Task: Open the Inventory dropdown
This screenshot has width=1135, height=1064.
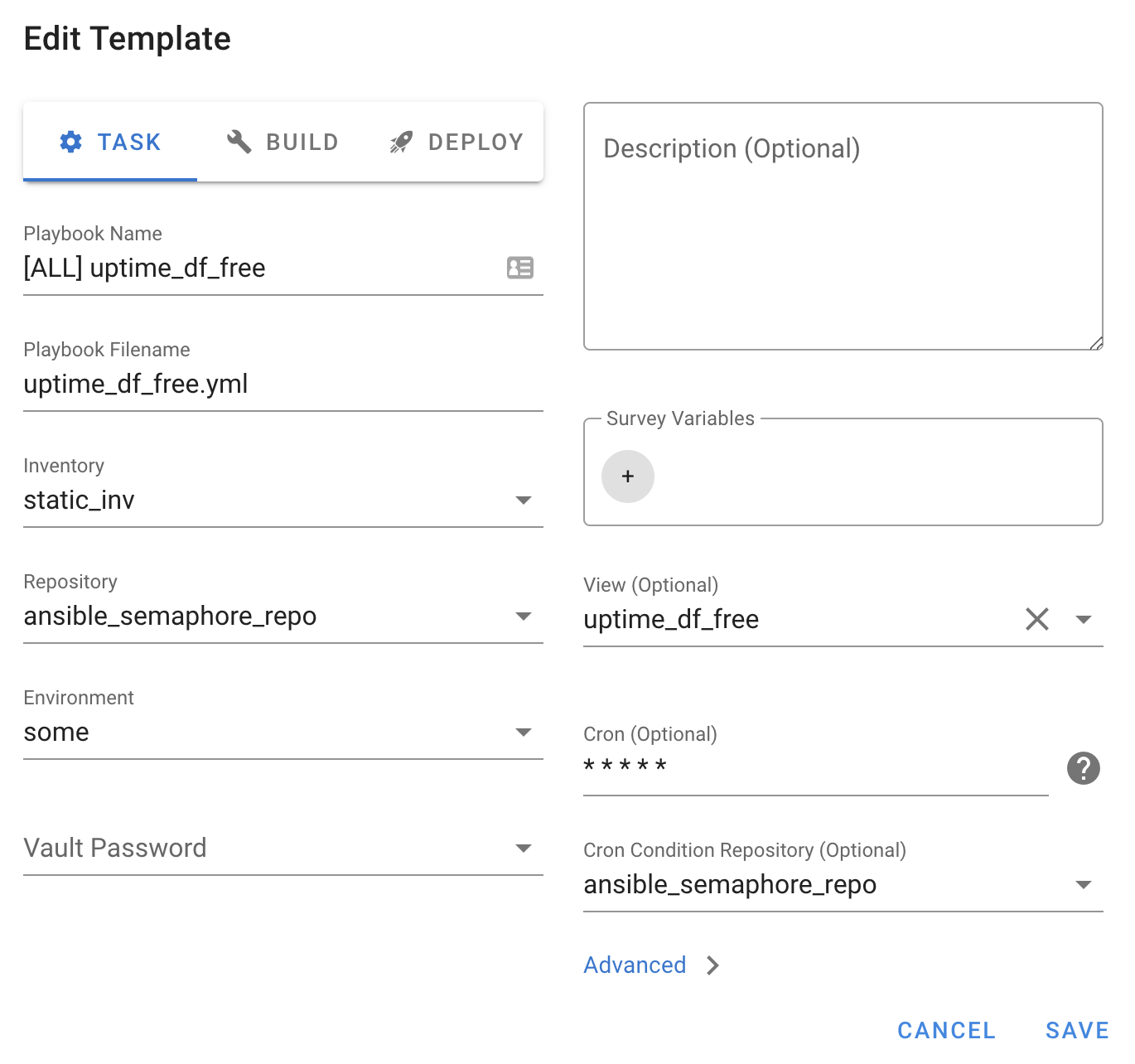Action: pos(523,501)
